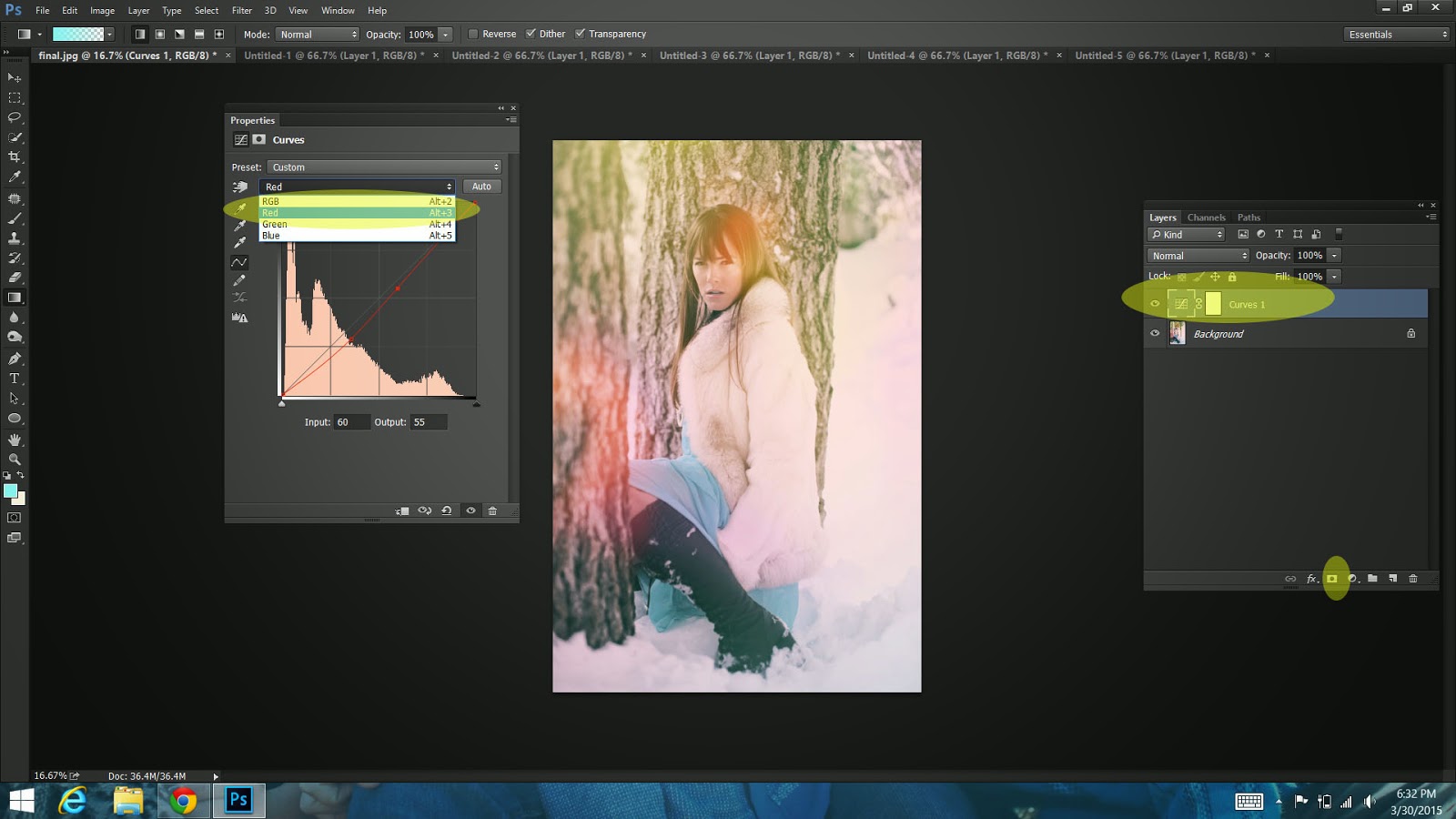Add a layer mask in Layers panel
Viewport: 1456px width, 819px height.
(x=1332, y=579)
